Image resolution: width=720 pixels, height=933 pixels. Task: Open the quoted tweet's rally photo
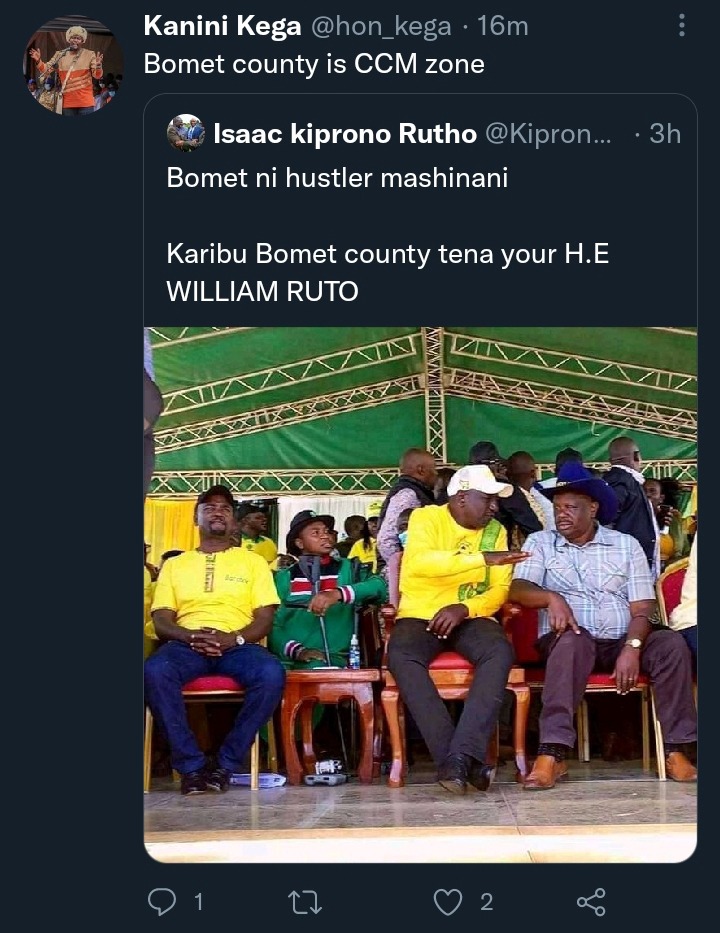(421, 594)
